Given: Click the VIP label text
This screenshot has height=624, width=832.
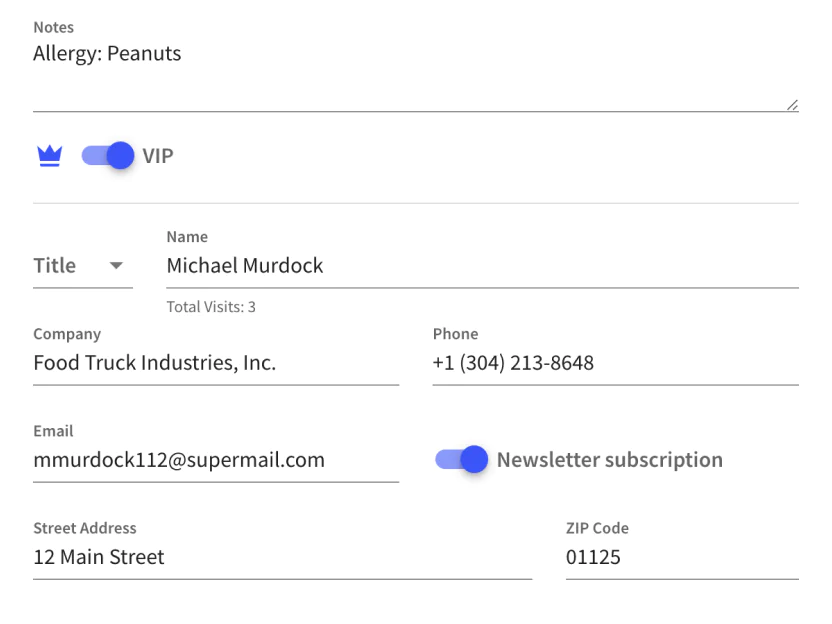Looking at the screenshot, I should [158, 156].
